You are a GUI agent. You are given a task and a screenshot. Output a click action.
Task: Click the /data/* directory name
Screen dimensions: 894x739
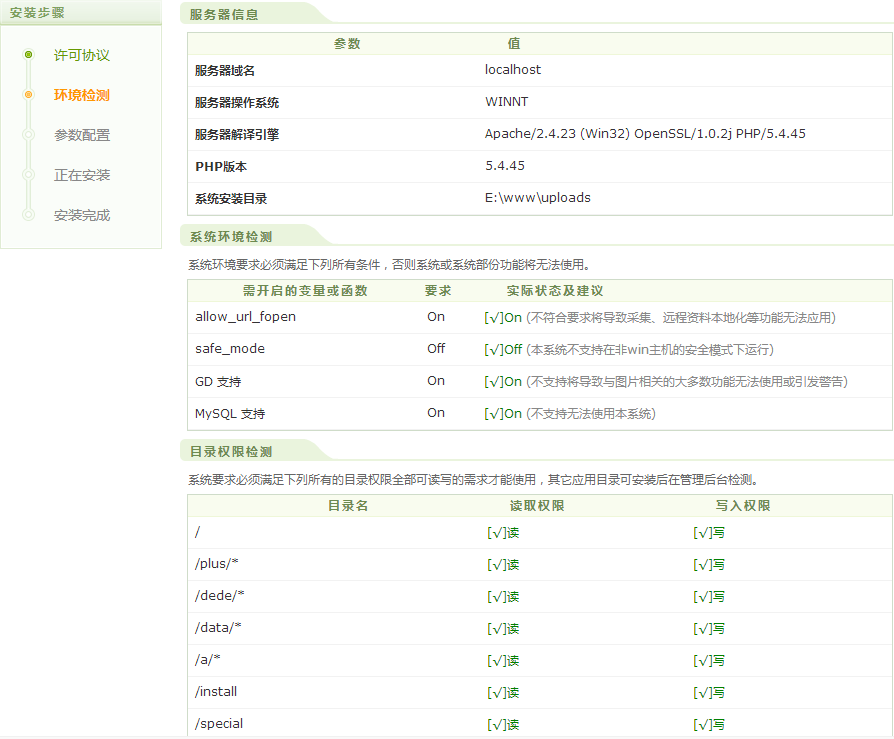(218, 628)
